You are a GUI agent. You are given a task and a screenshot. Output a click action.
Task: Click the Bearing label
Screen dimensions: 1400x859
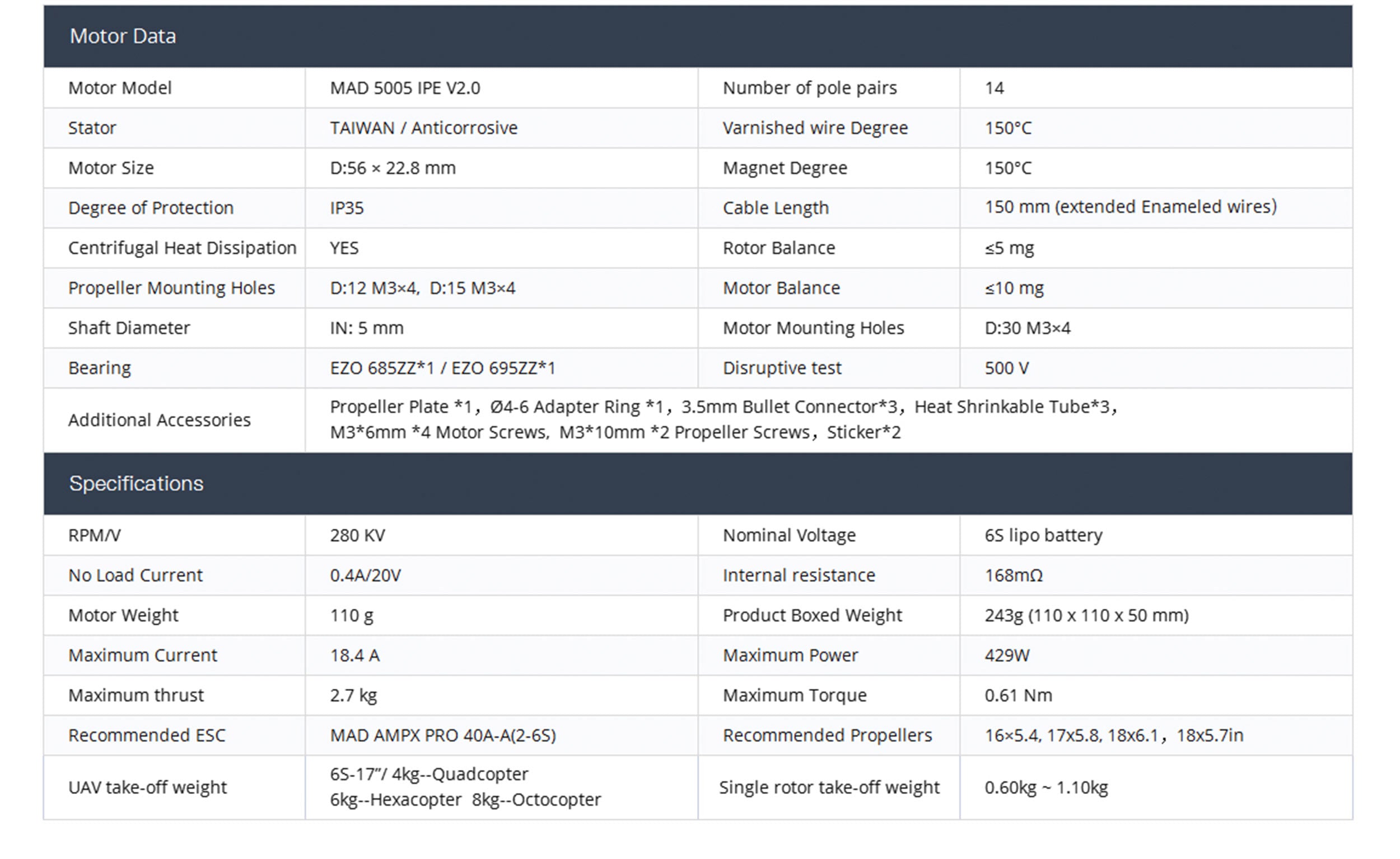pos(100,368)
